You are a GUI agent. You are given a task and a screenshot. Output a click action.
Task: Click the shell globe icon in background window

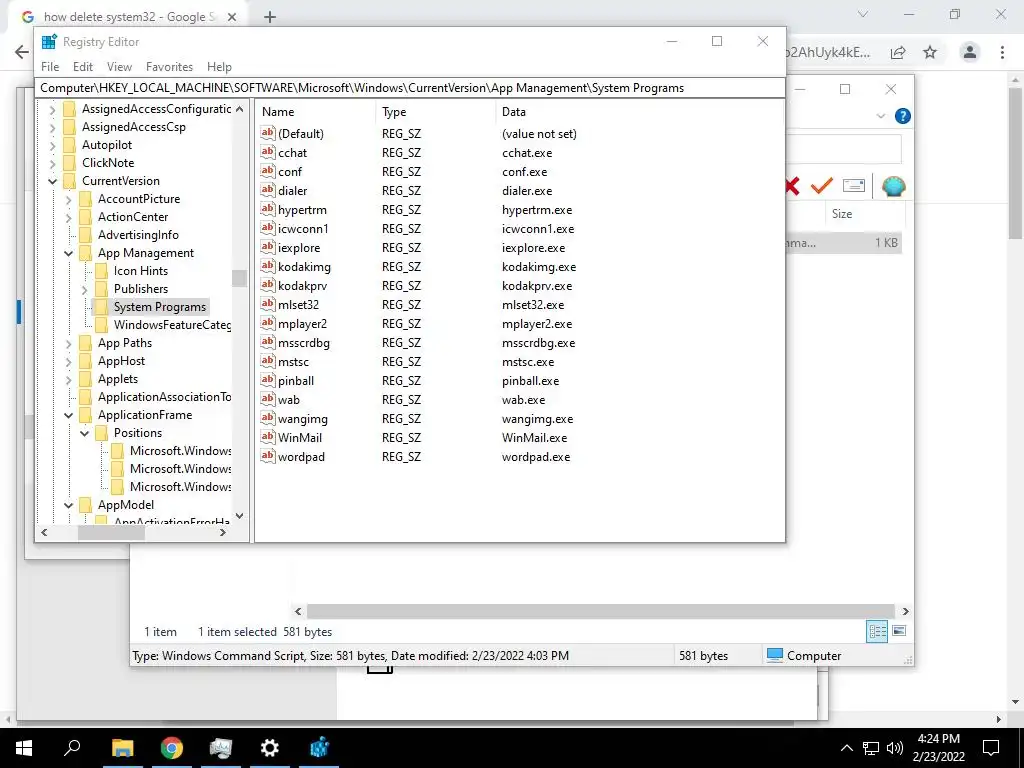tap(893, 186)
